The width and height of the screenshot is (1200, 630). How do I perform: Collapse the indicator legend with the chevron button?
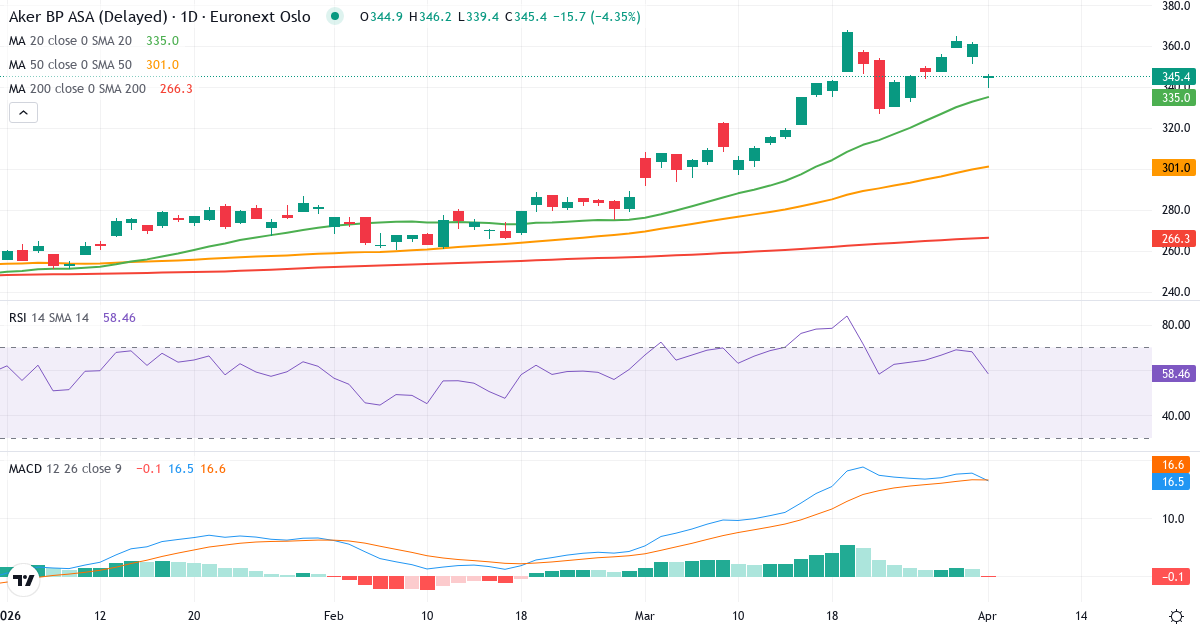coord(22,112)
